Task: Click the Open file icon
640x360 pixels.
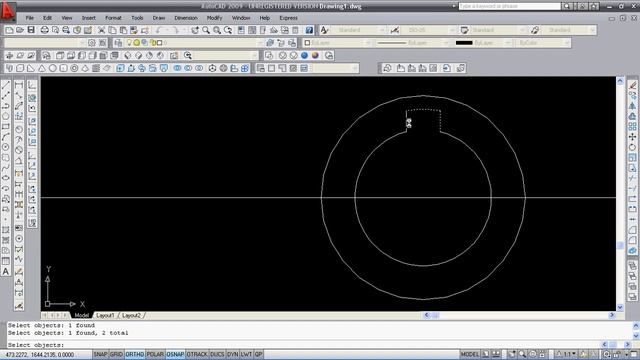Action: [x=20, y=30]
